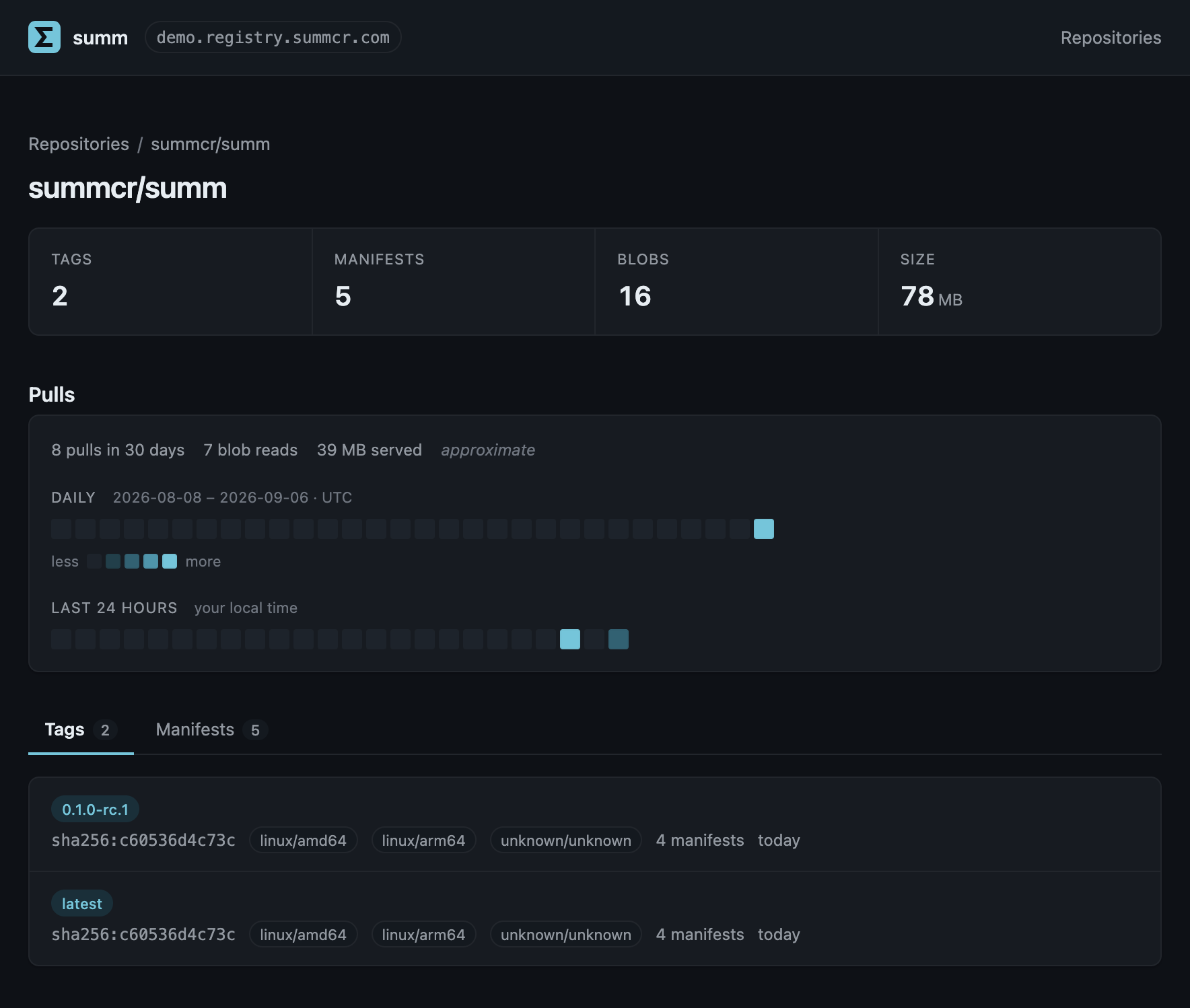Viewport: 1190px width, 1008px height.
Task: Click the BLOBS stat card showing 16
Action: click(736, 281)
